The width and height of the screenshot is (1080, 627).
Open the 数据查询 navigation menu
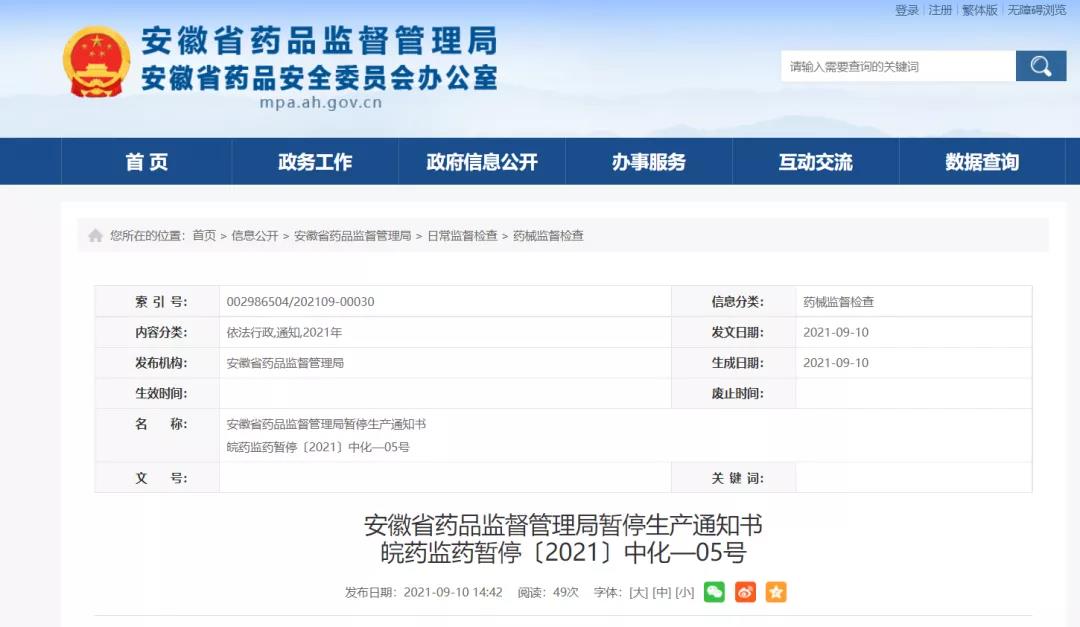coord(982,162)
